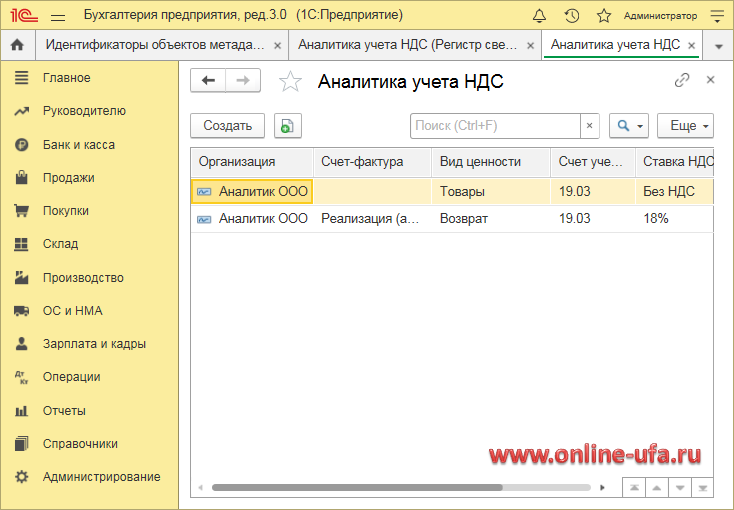This screenshot has height=510, width=734.
Task: Sort by Вид ценности column header
Action: [x=480, y=162]
